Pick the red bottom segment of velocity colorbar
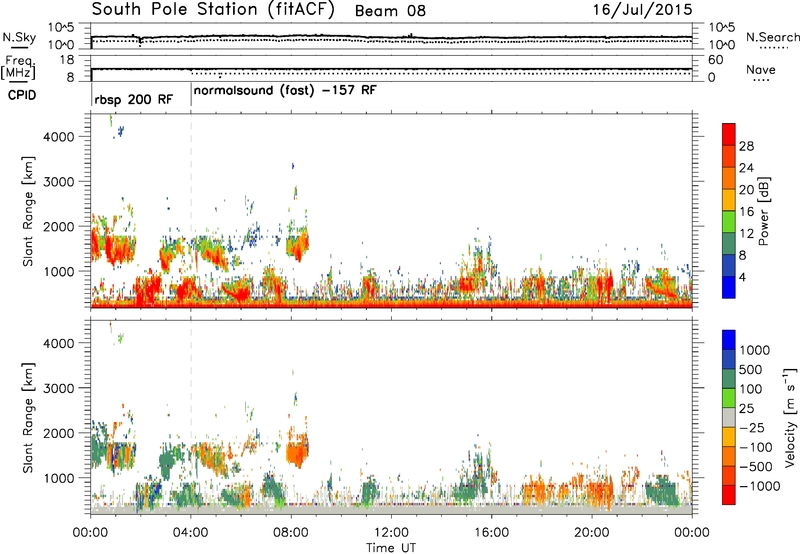 coord(729,494)
